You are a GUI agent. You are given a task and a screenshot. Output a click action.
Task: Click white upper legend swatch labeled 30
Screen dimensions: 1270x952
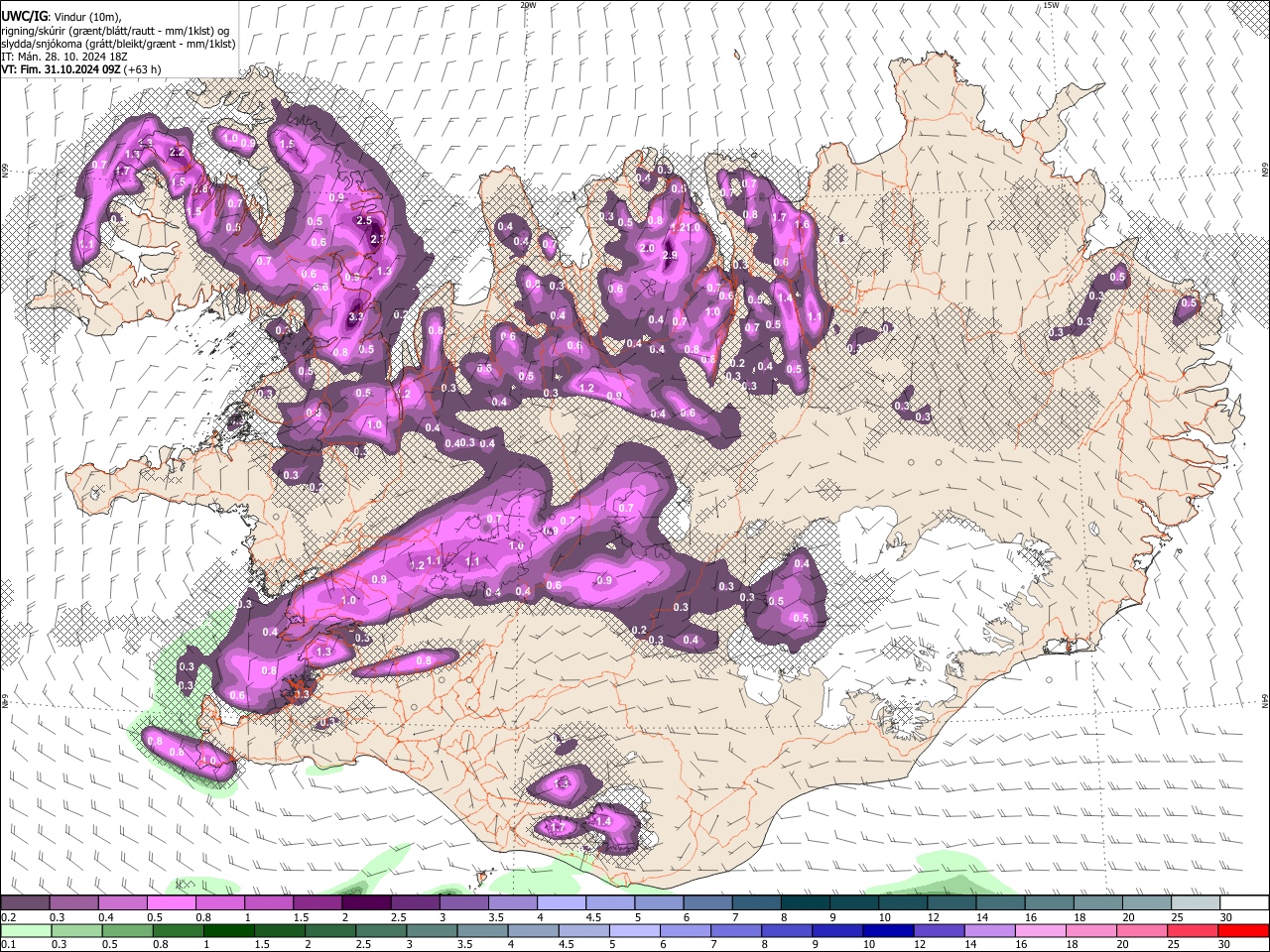pyautogui.click(x=1243, y=903)
